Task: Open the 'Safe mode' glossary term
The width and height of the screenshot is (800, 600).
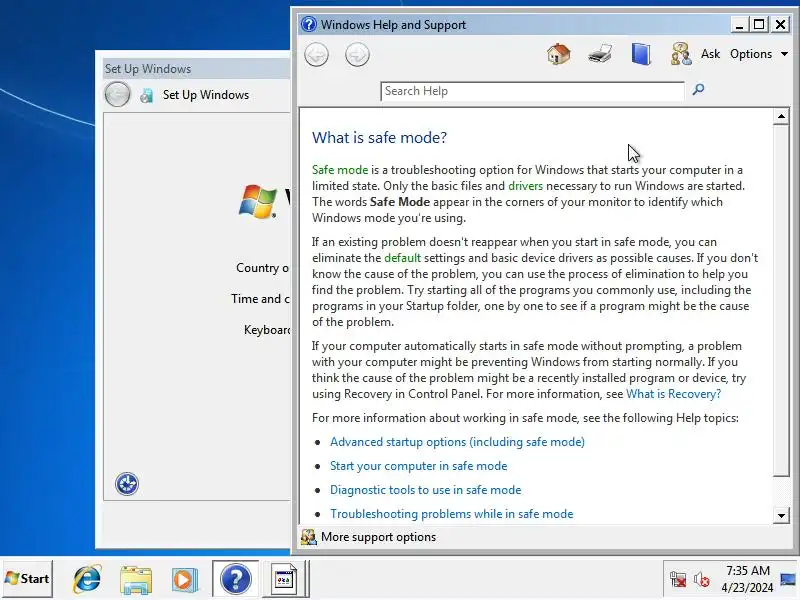Action: 340,170
